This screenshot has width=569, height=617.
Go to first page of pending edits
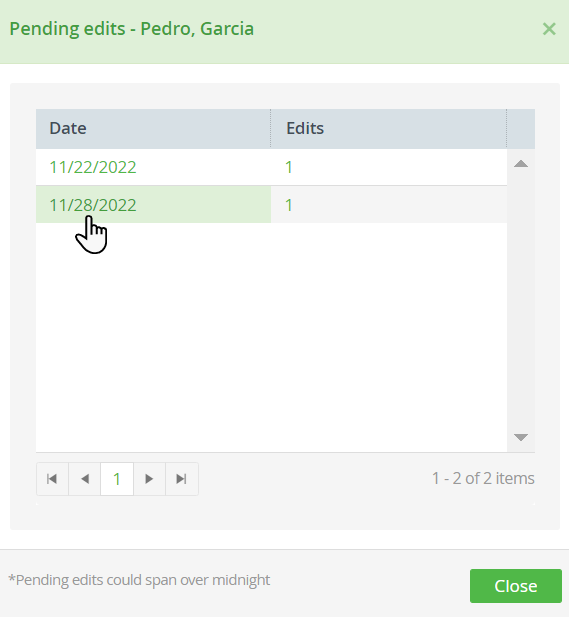click(x=52, y=479)
